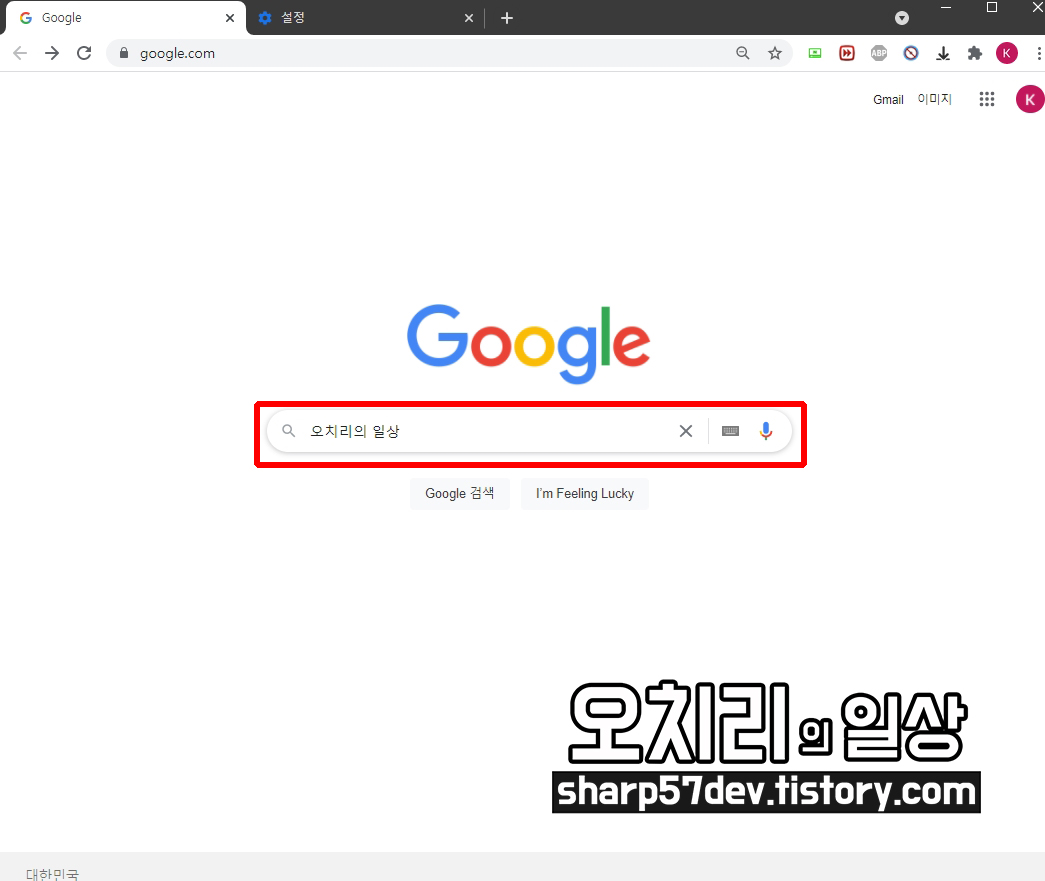Start voice search with the microphone
1045x881 pixels.
click(766, 431)
